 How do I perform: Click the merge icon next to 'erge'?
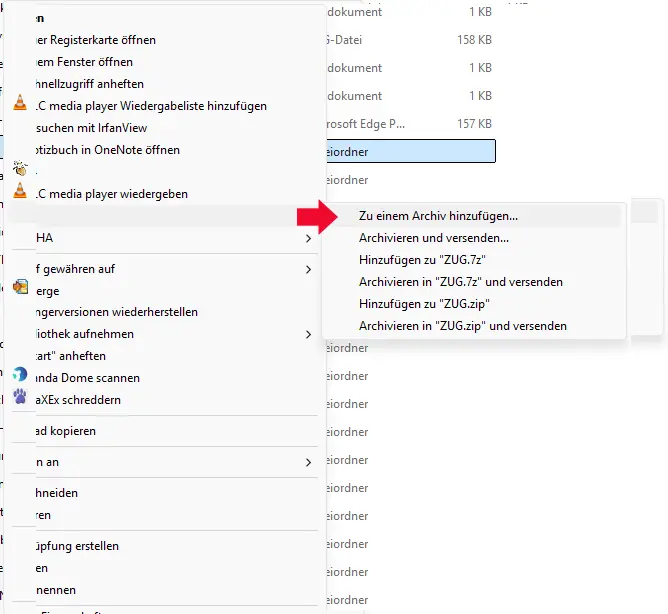(20, 287)
